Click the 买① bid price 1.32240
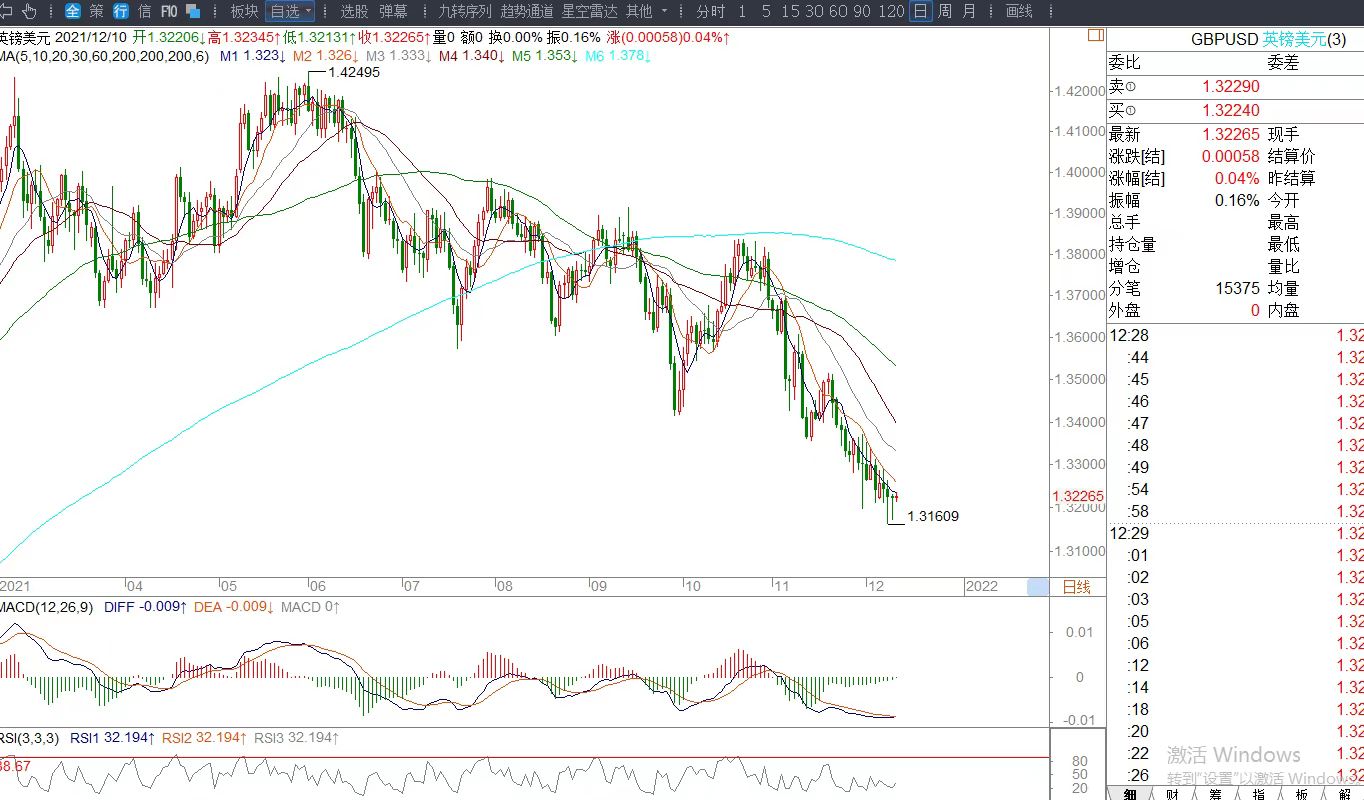 pos(1231,110)
